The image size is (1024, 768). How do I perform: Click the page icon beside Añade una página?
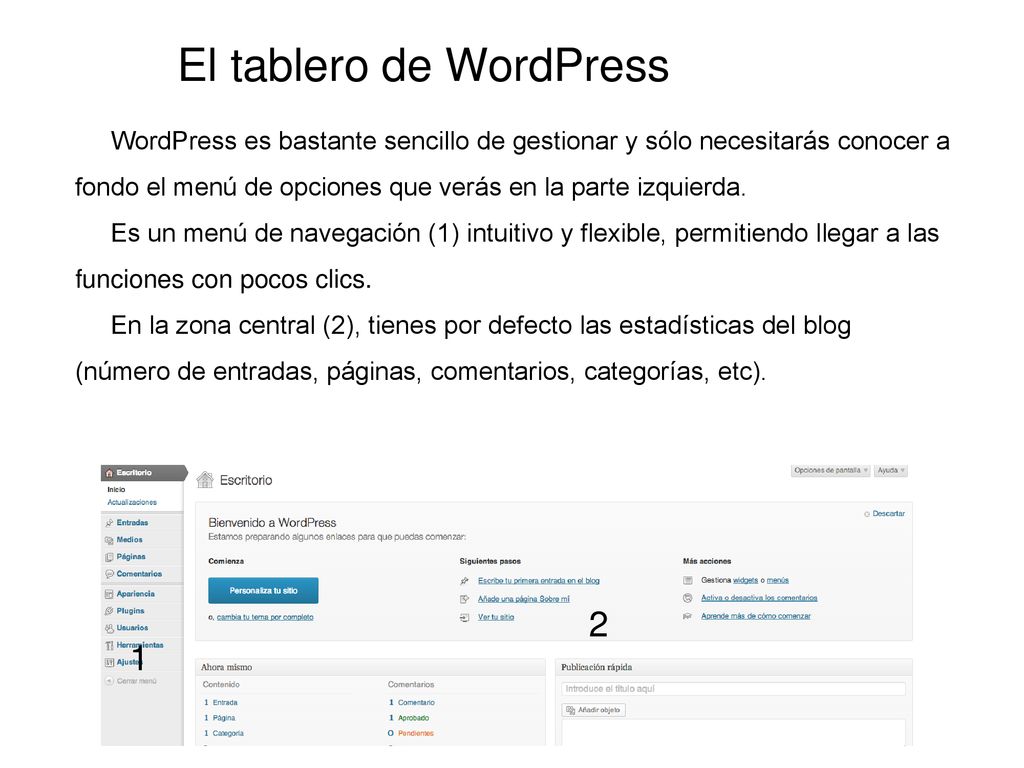(x=464, y=600)
